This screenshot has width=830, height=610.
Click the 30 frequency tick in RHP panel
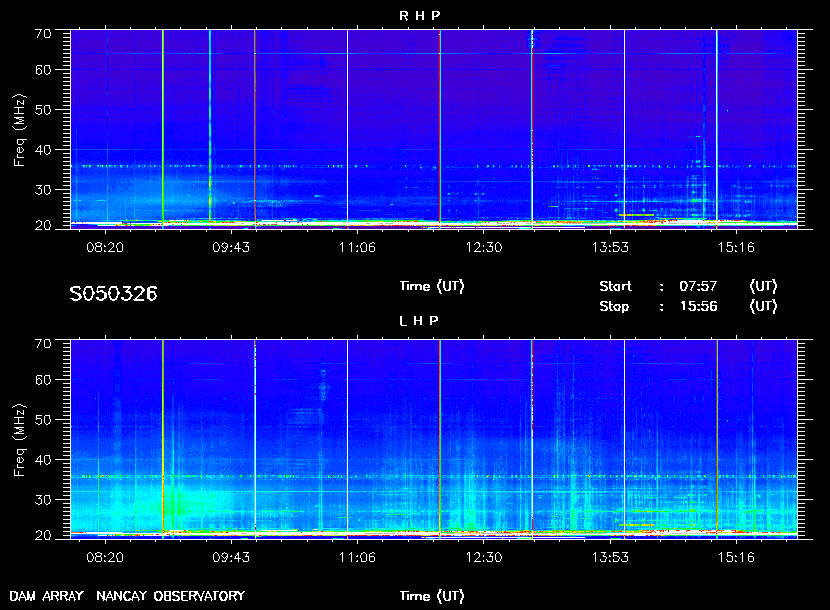[43, 190]
